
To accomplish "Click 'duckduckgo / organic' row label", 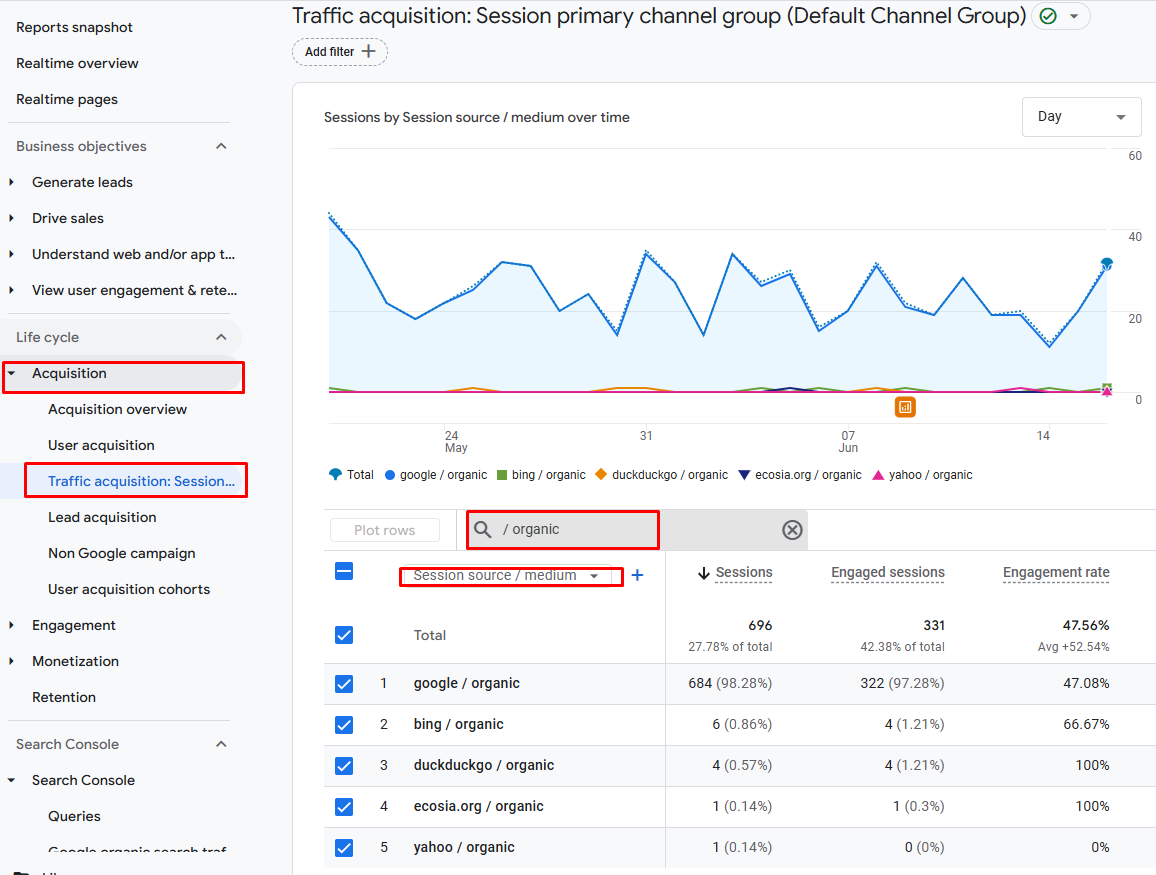I will click(484, 765).
